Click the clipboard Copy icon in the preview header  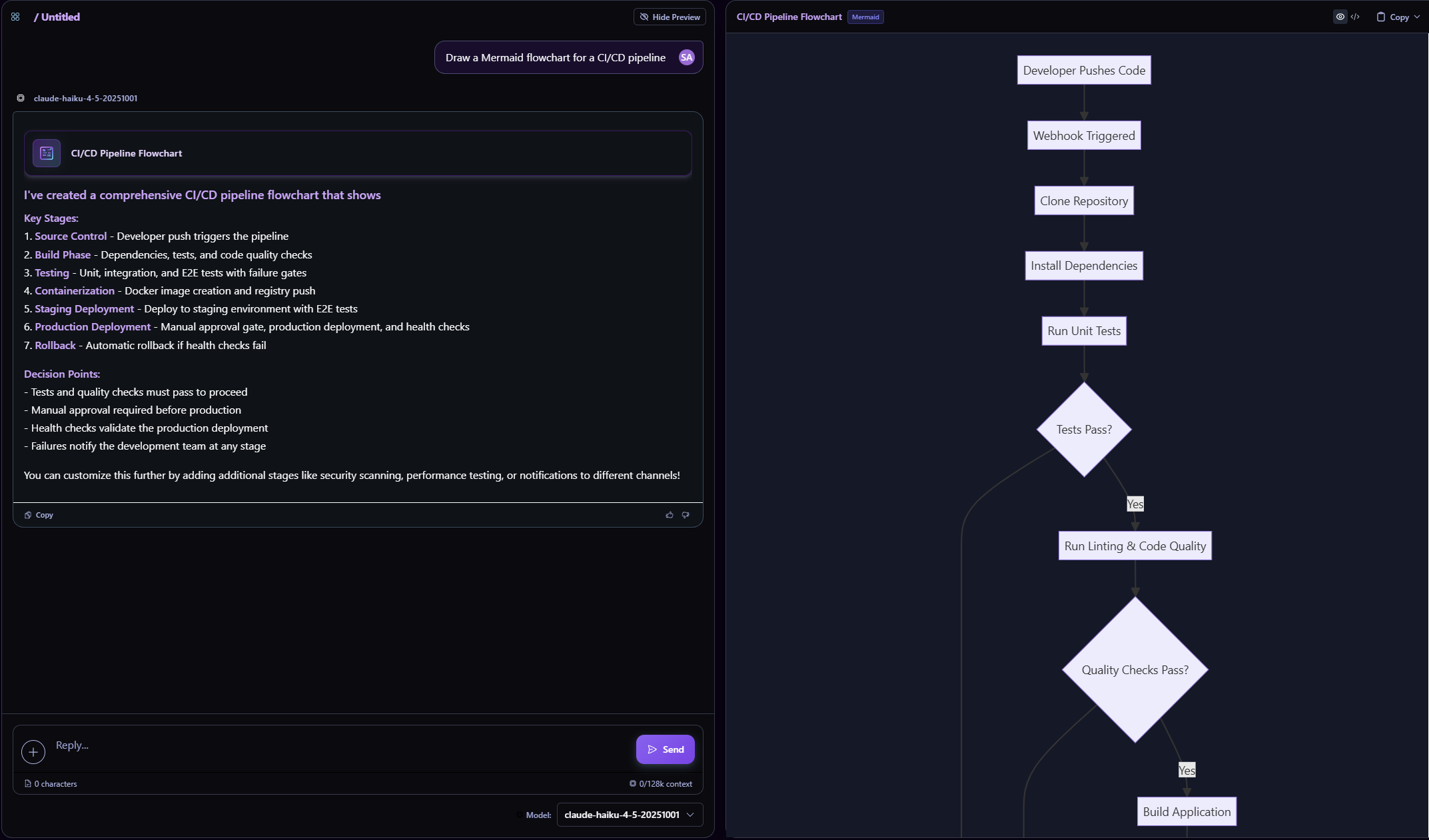(x=1381, y=17)
